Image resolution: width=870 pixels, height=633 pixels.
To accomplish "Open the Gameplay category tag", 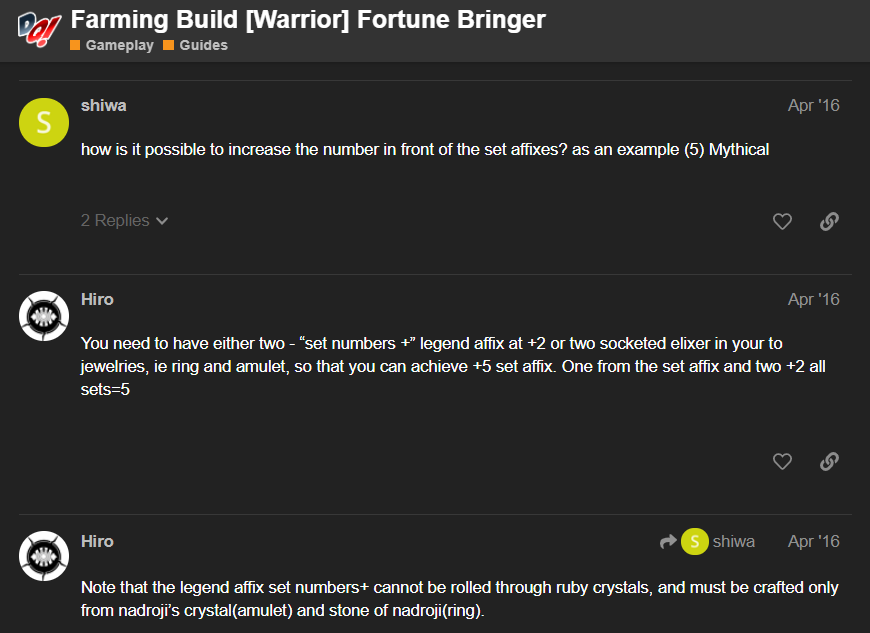I will [x=112, y=45].
